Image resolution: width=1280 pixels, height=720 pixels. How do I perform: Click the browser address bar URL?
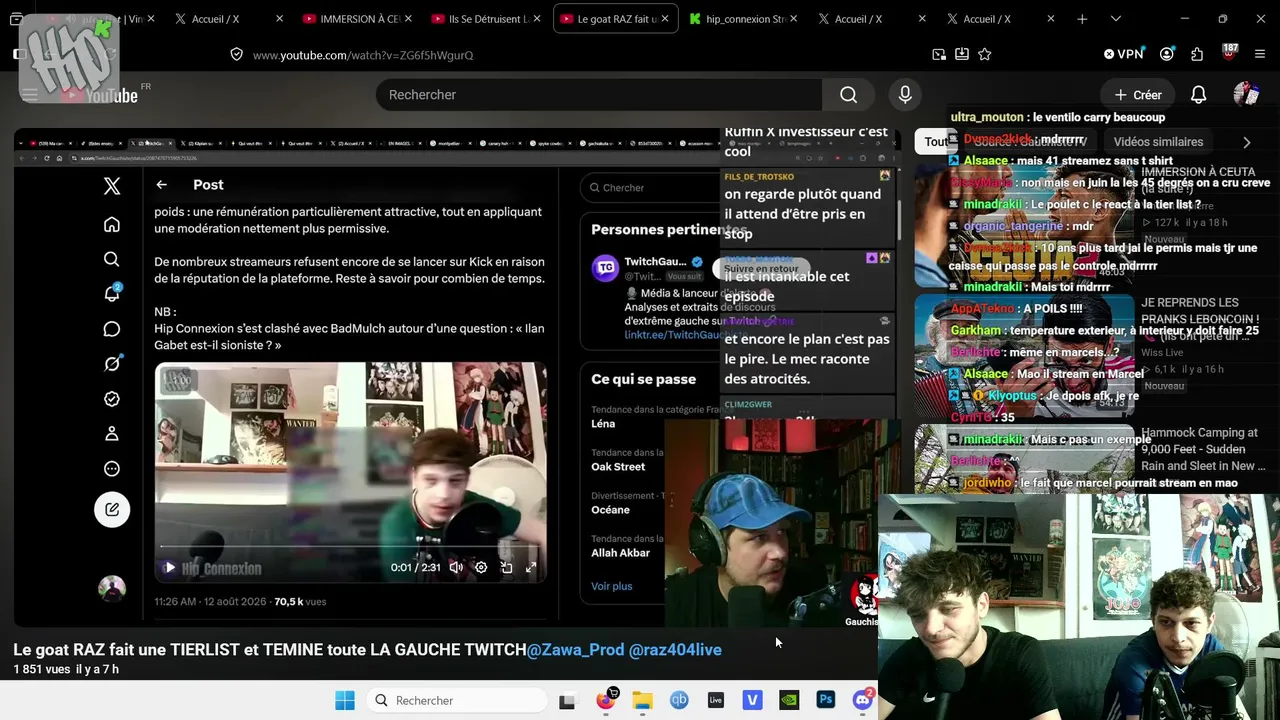(363, 55)
